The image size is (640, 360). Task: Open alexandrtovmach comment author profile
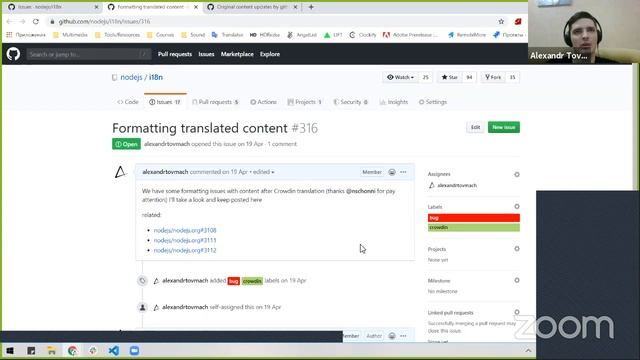[165, 172]
